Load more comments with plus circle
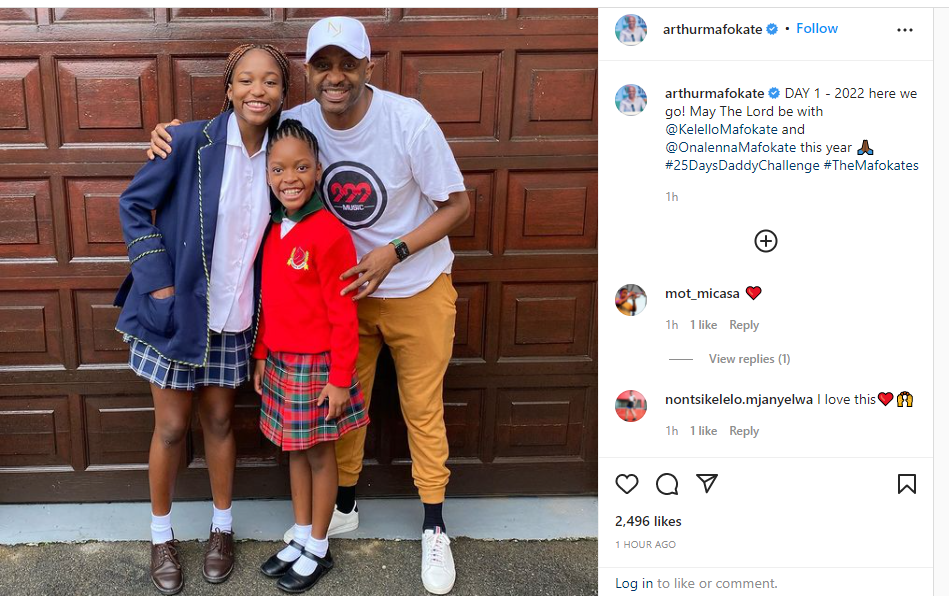Image resolution: width=949 pixels, height=596 pixels. pos(766,241)
